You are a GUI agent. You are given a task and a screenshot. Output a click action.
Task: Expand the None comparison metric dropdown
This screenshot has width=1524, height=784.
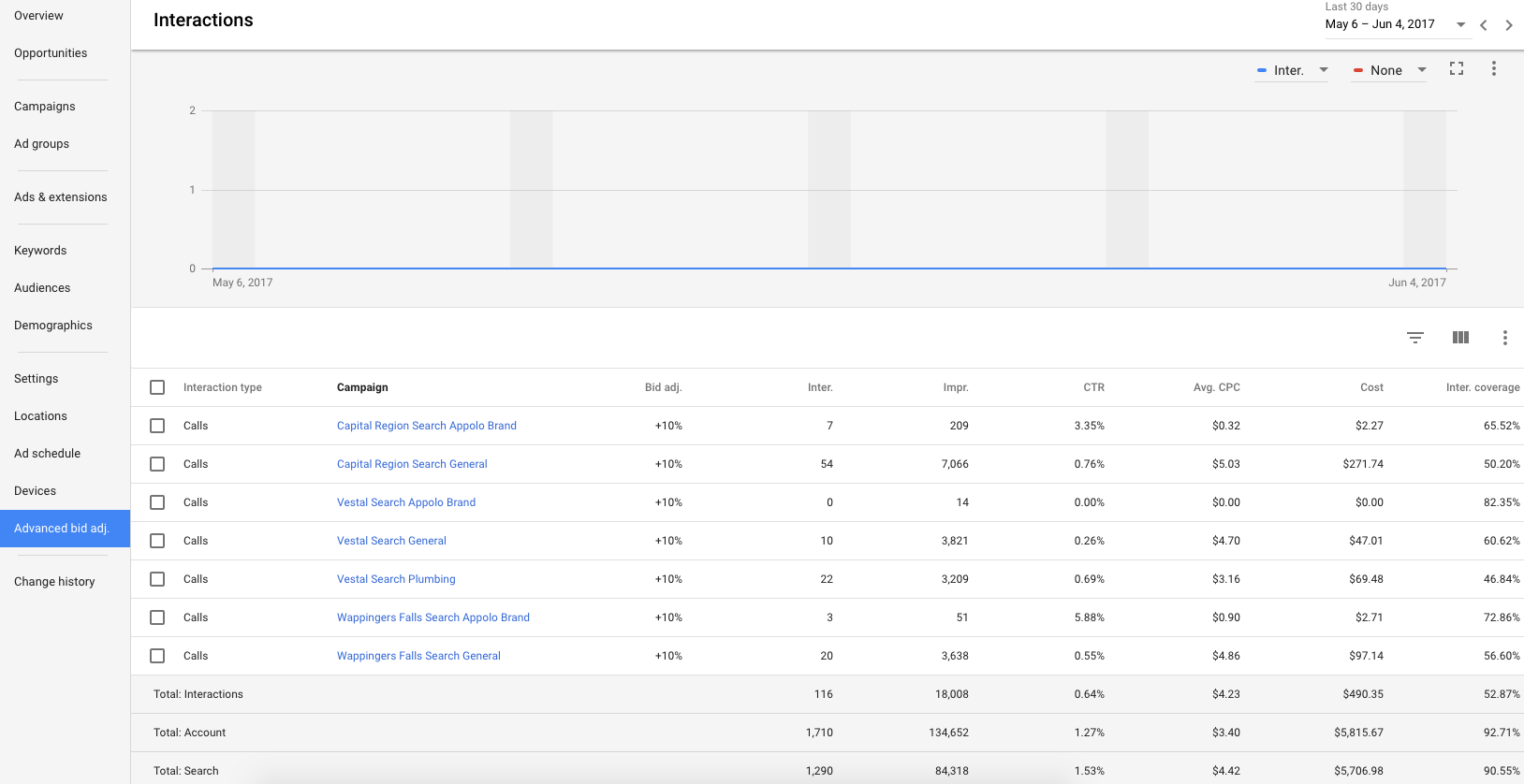pos(1421,70)
